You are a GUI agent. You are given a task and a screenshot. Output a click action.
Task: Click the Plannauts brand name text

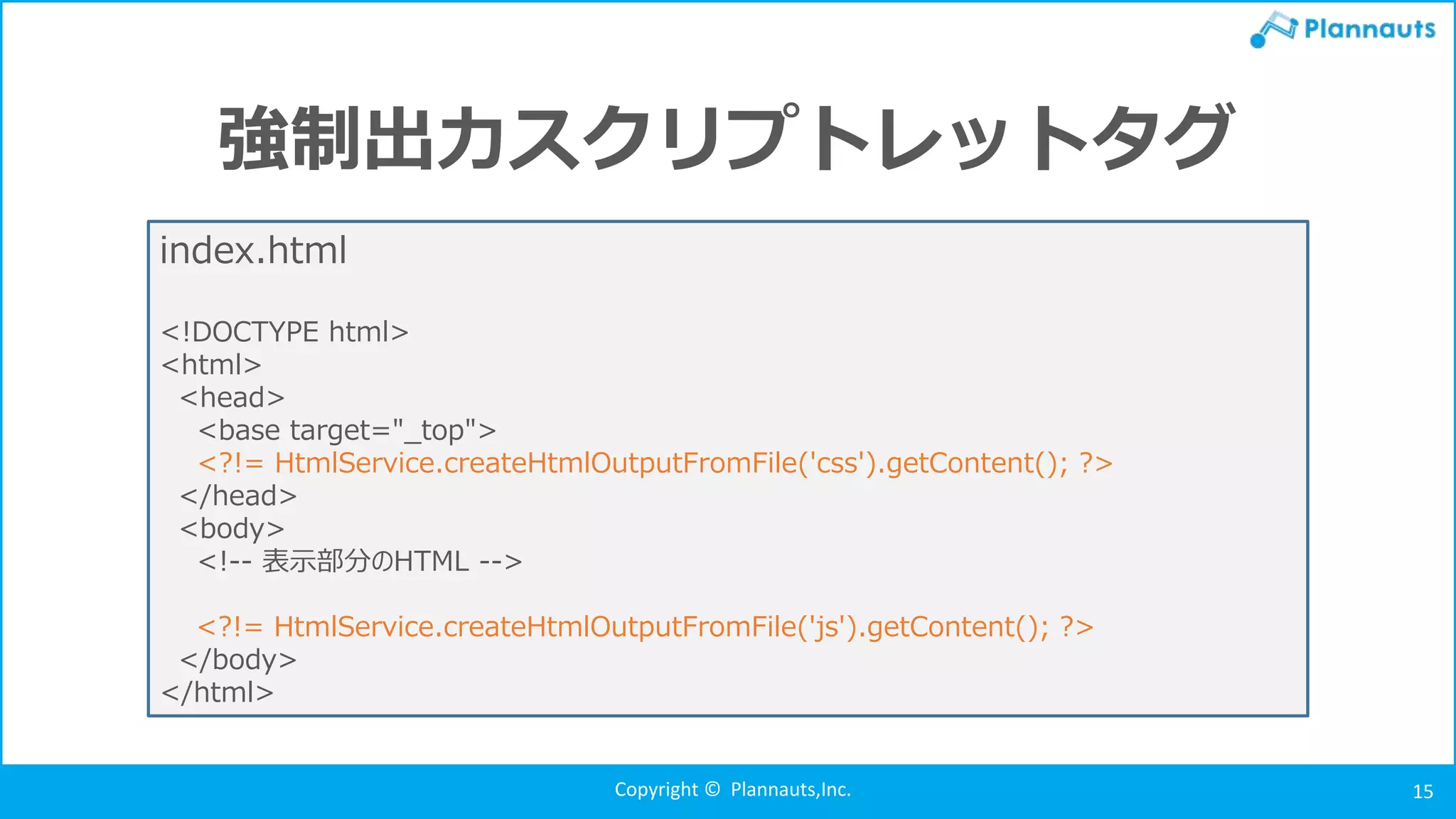pos(1370,28)
